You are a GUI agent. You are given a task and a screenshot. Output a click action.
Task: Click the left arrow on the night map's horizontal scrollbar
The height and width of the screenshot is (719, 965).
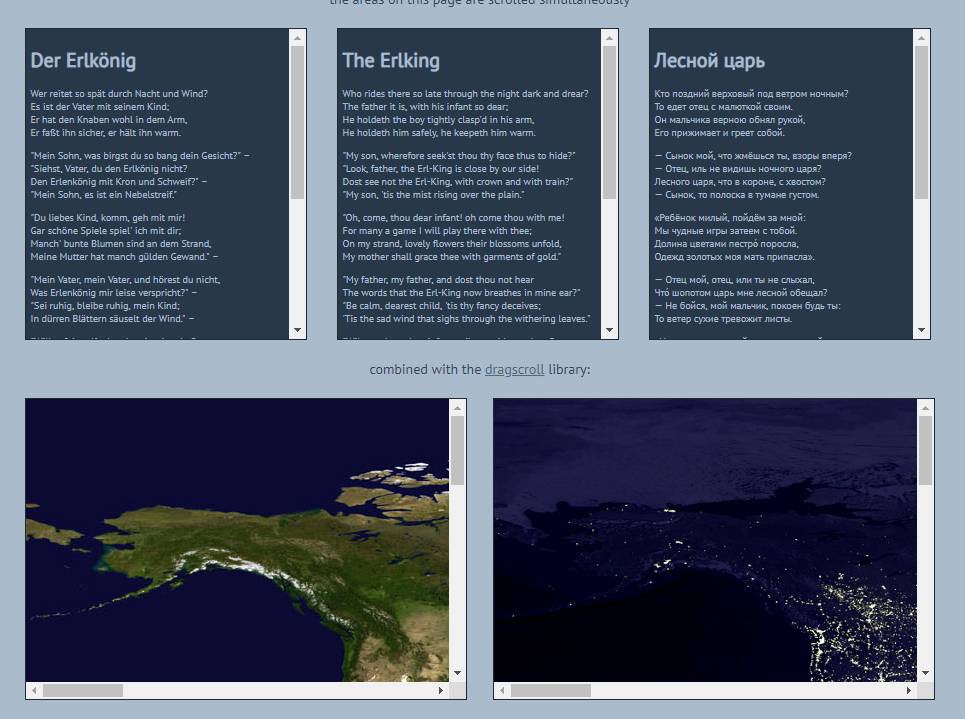[502, 691]
